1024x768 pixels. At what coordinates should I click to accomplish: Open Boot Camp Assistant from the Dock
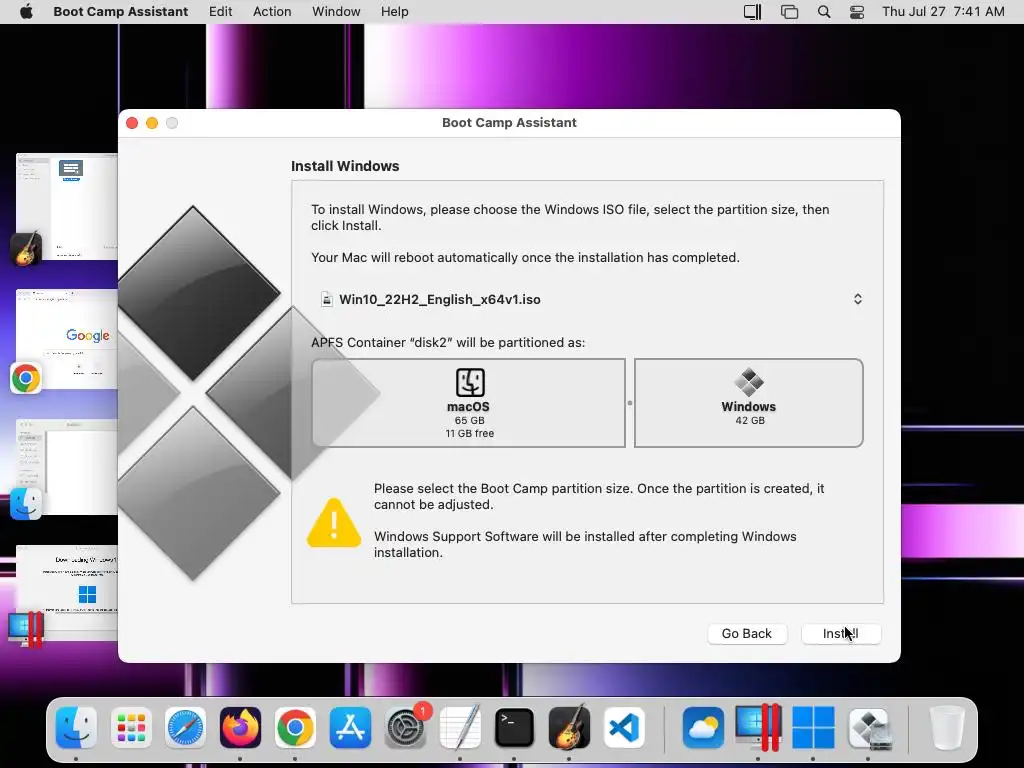click(x=868, y=727)
